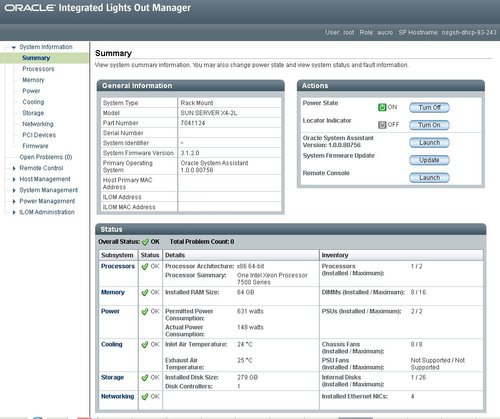
Task: Click the System Firmware Update button
Action: 429,160
